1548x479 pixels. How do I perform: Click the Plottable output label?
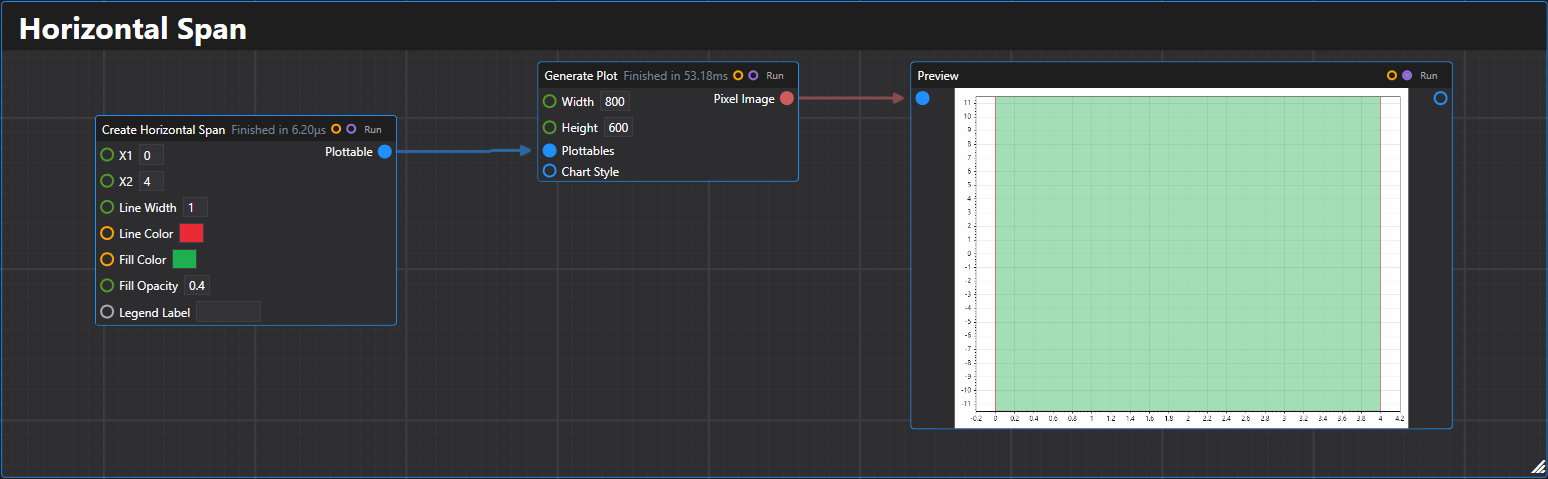(349, 152)
